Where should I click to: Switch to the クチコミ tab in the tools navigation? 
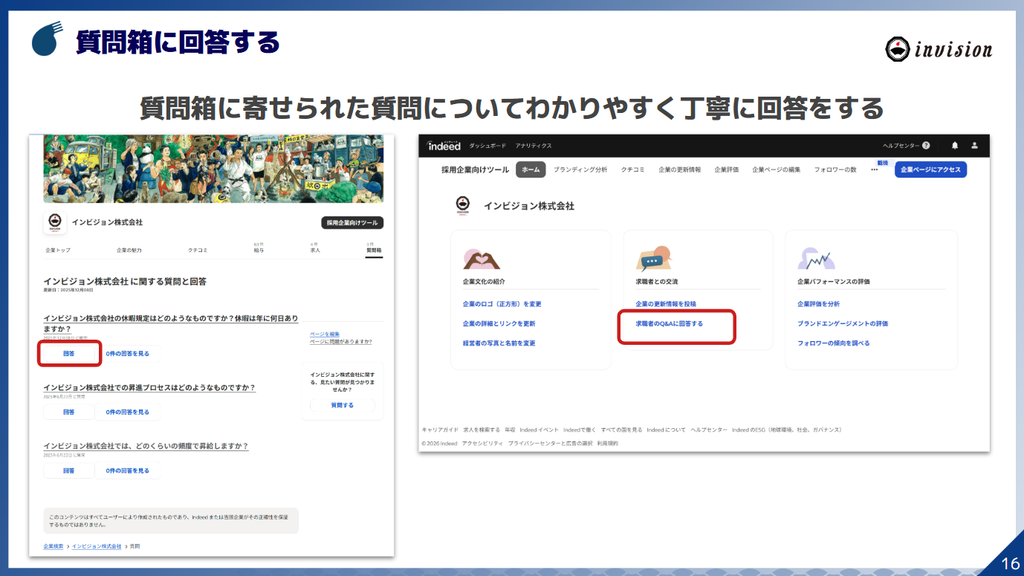coord(632,170)
